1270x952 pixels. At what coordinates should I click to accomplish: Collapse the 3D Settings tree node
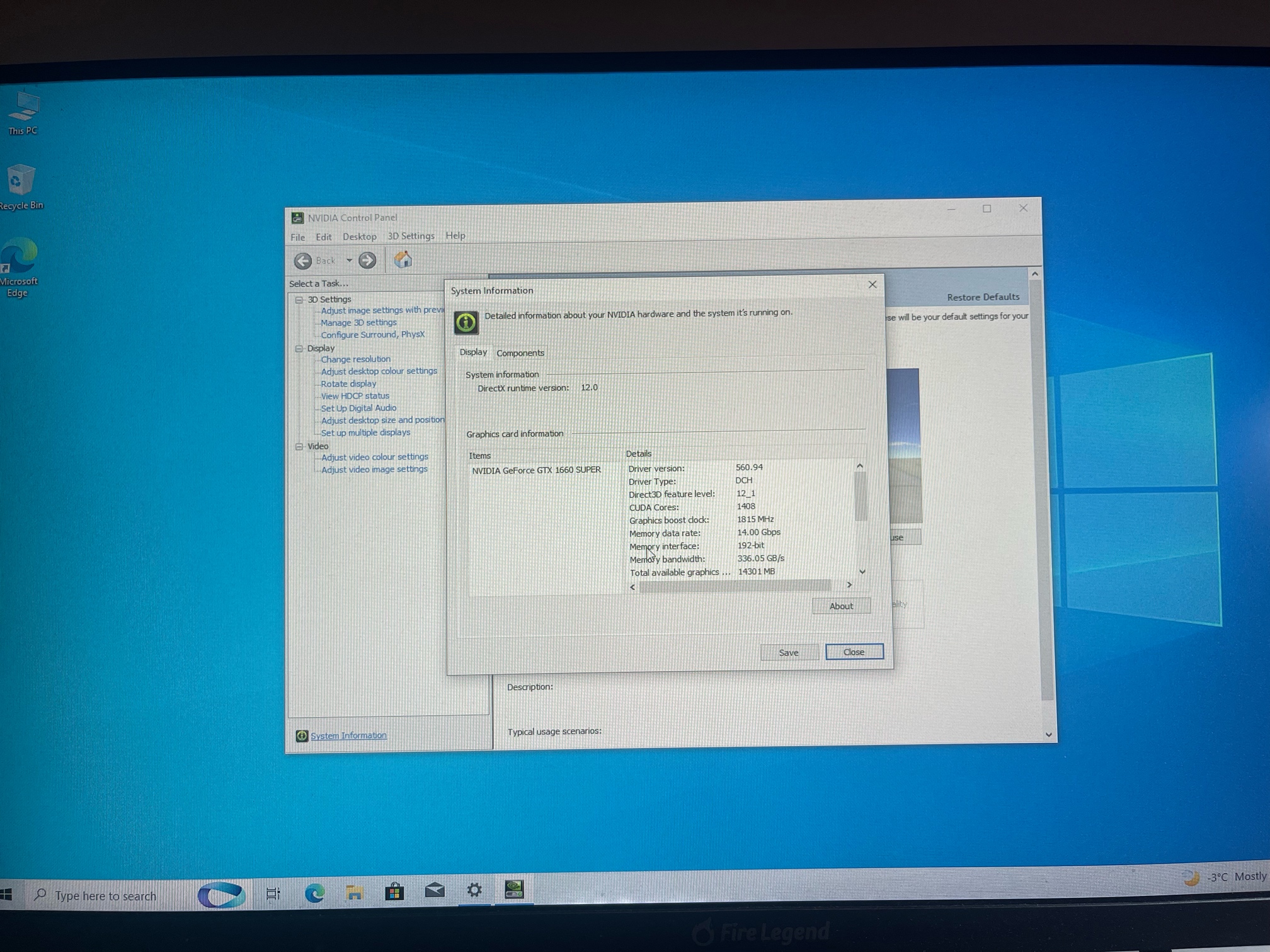click(x=299, y=300)
